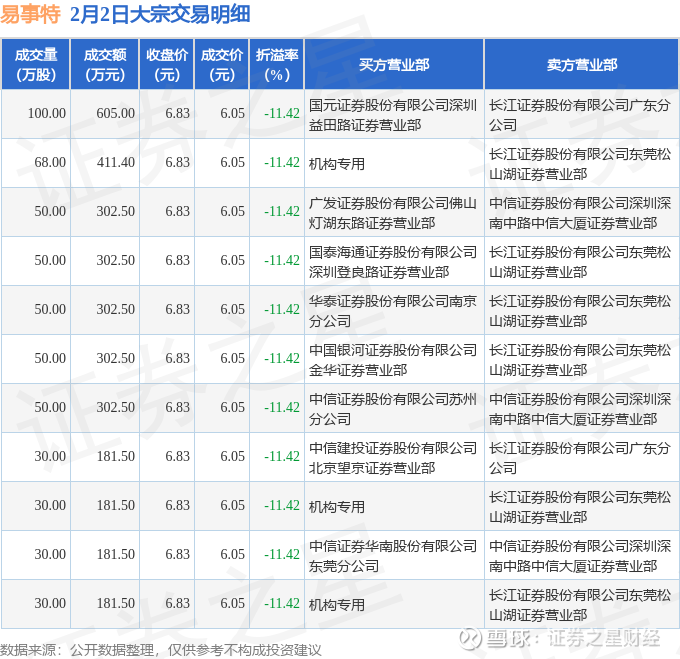Select the 买方营业部 column header

click(394, 65)
